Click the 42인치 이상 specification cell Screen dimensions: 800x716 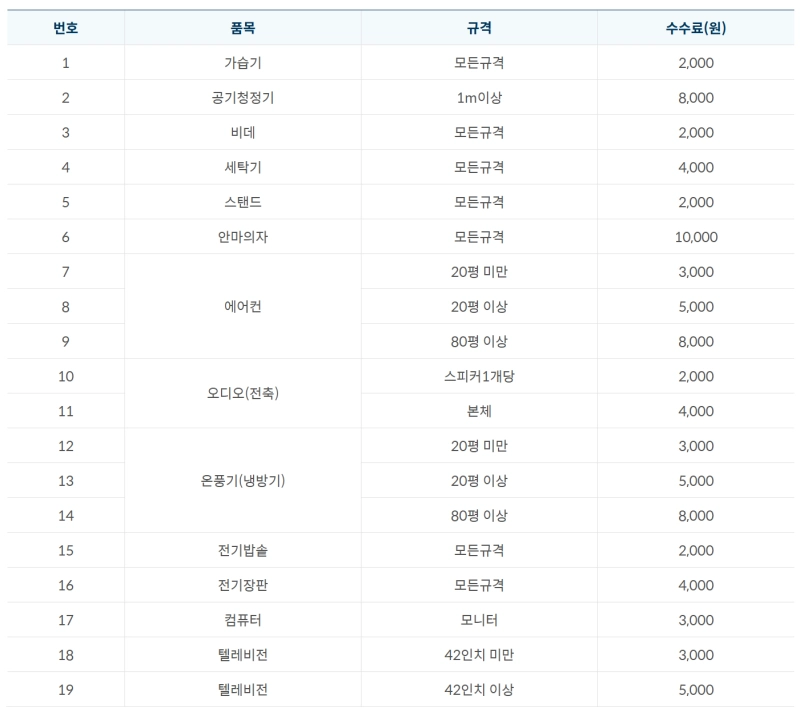click(479, 690)
